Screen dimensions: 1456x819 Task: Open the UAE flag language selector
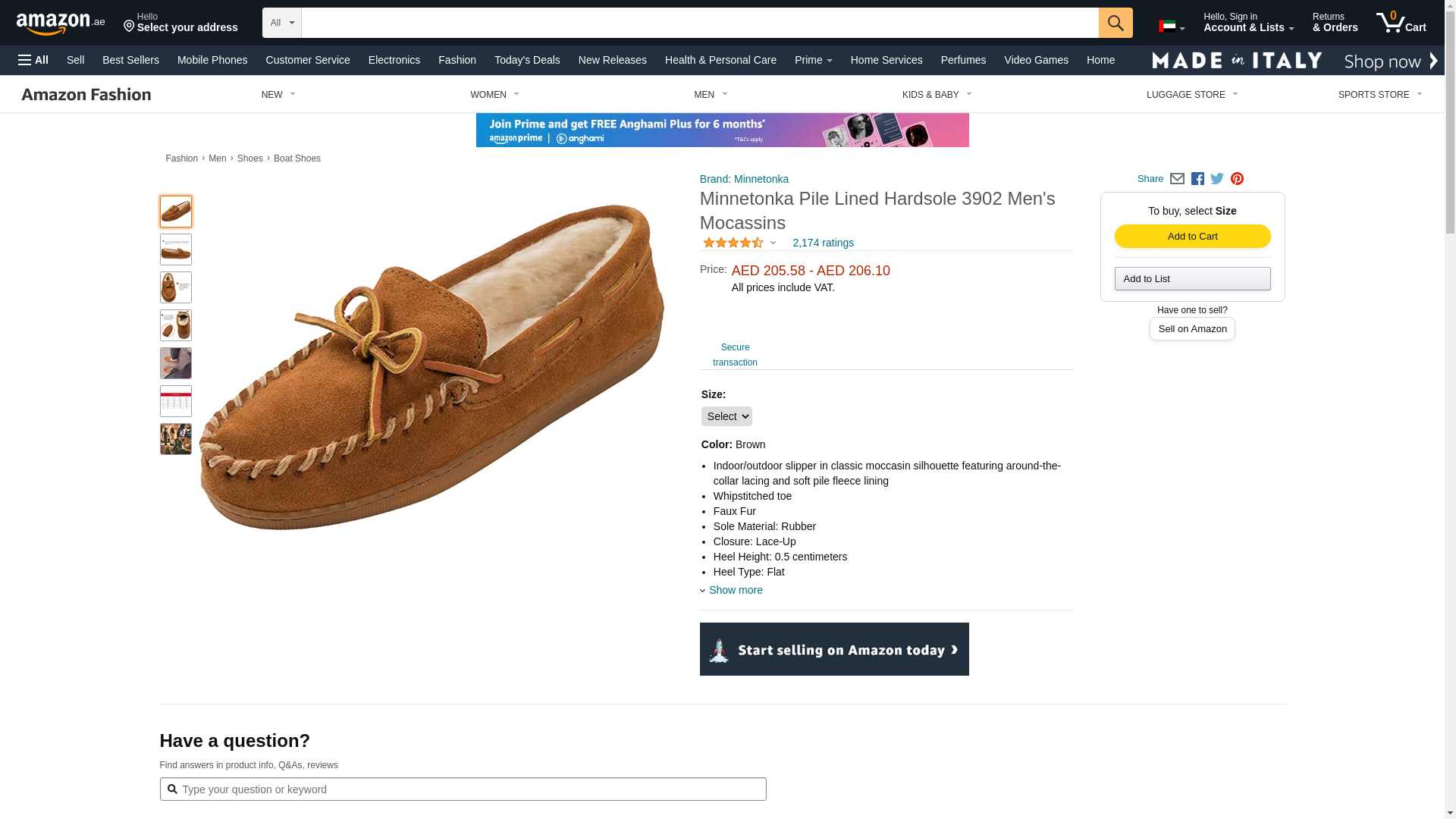coord(1171,27)
